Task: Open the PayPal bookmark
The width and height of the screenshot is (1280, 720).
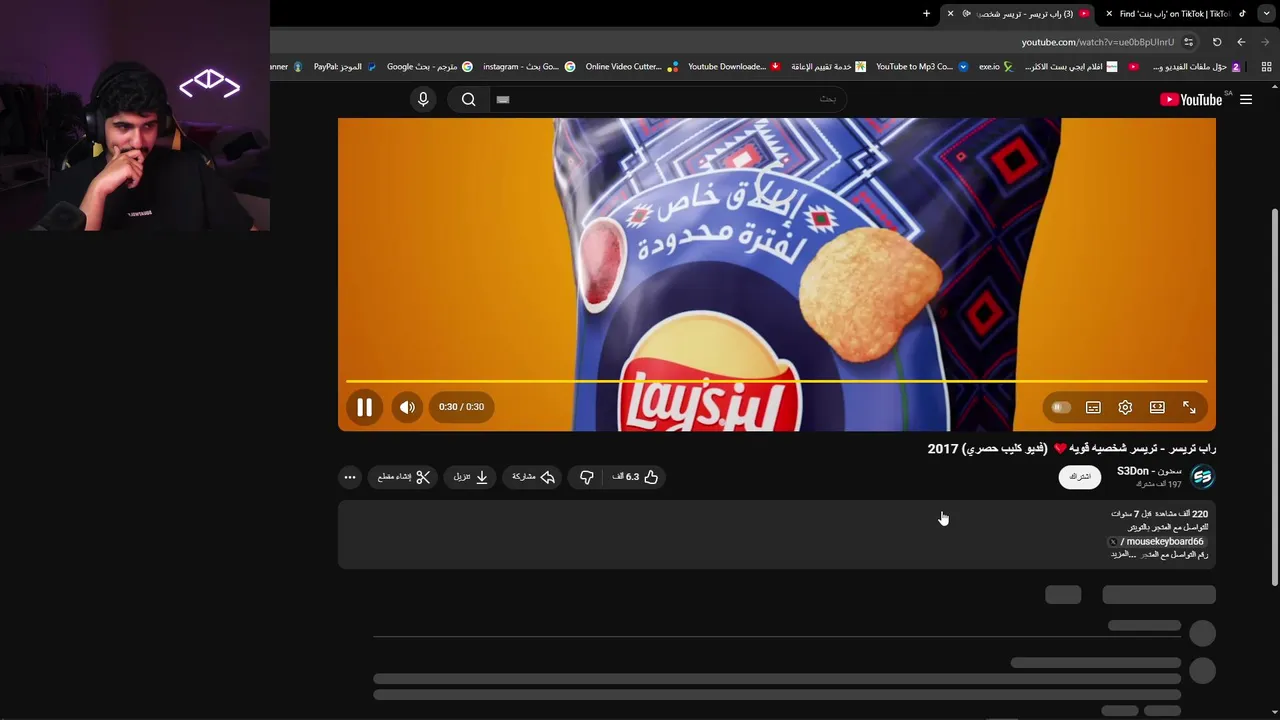Action: [x=345, y=67]
